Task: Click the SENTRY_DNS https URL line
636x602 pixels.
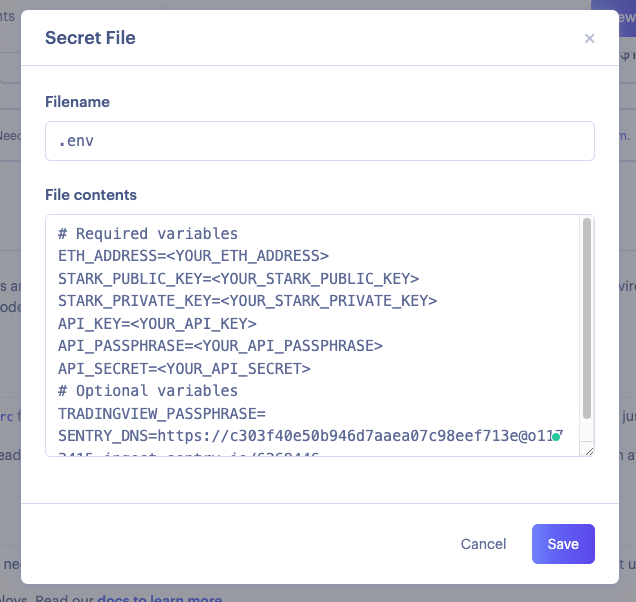Action: (x=310, y=436)
